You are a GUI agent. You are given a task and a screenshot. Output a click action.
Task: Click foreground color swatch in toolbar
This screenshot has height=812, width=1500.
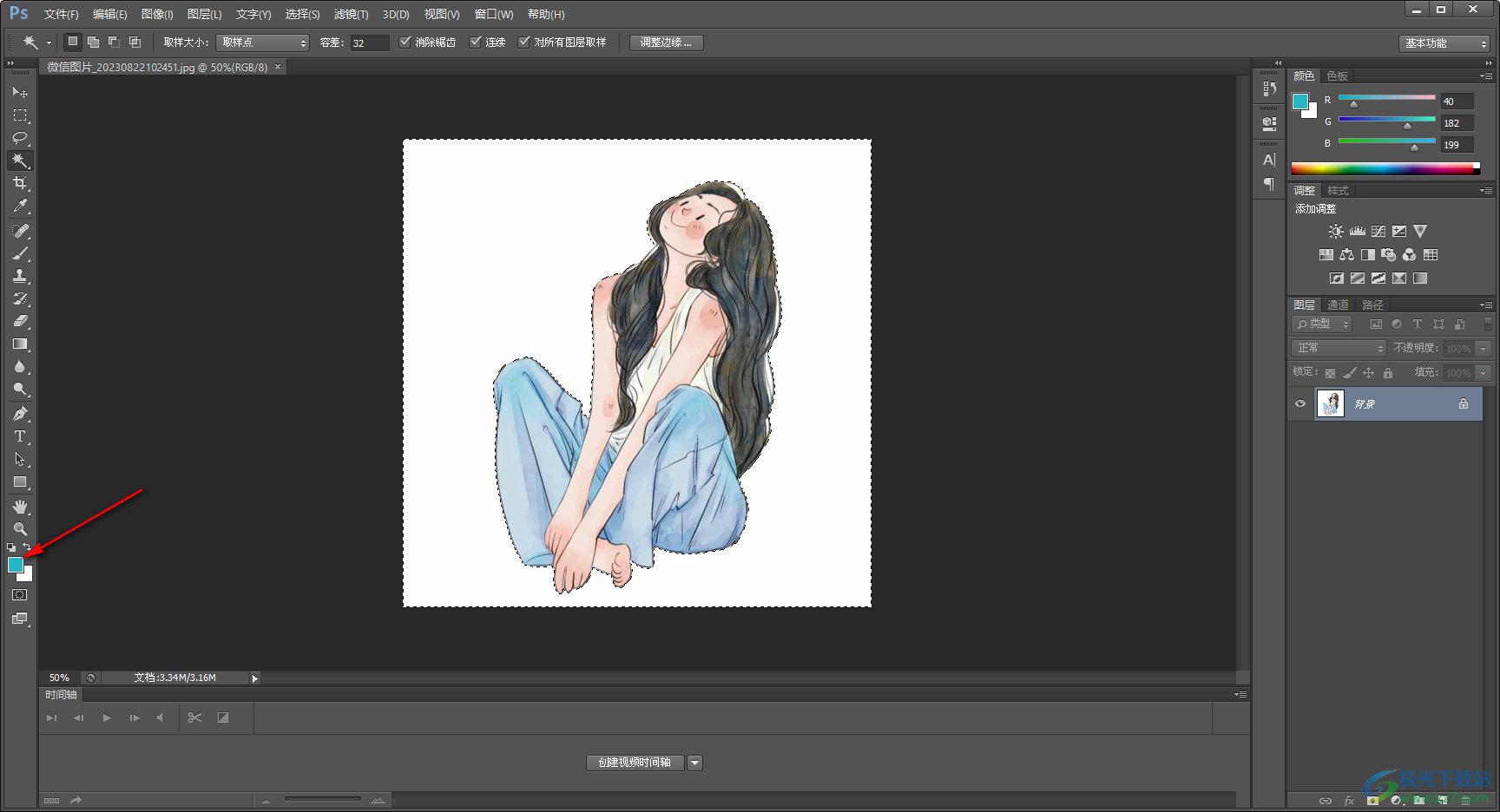pos(15,565)
